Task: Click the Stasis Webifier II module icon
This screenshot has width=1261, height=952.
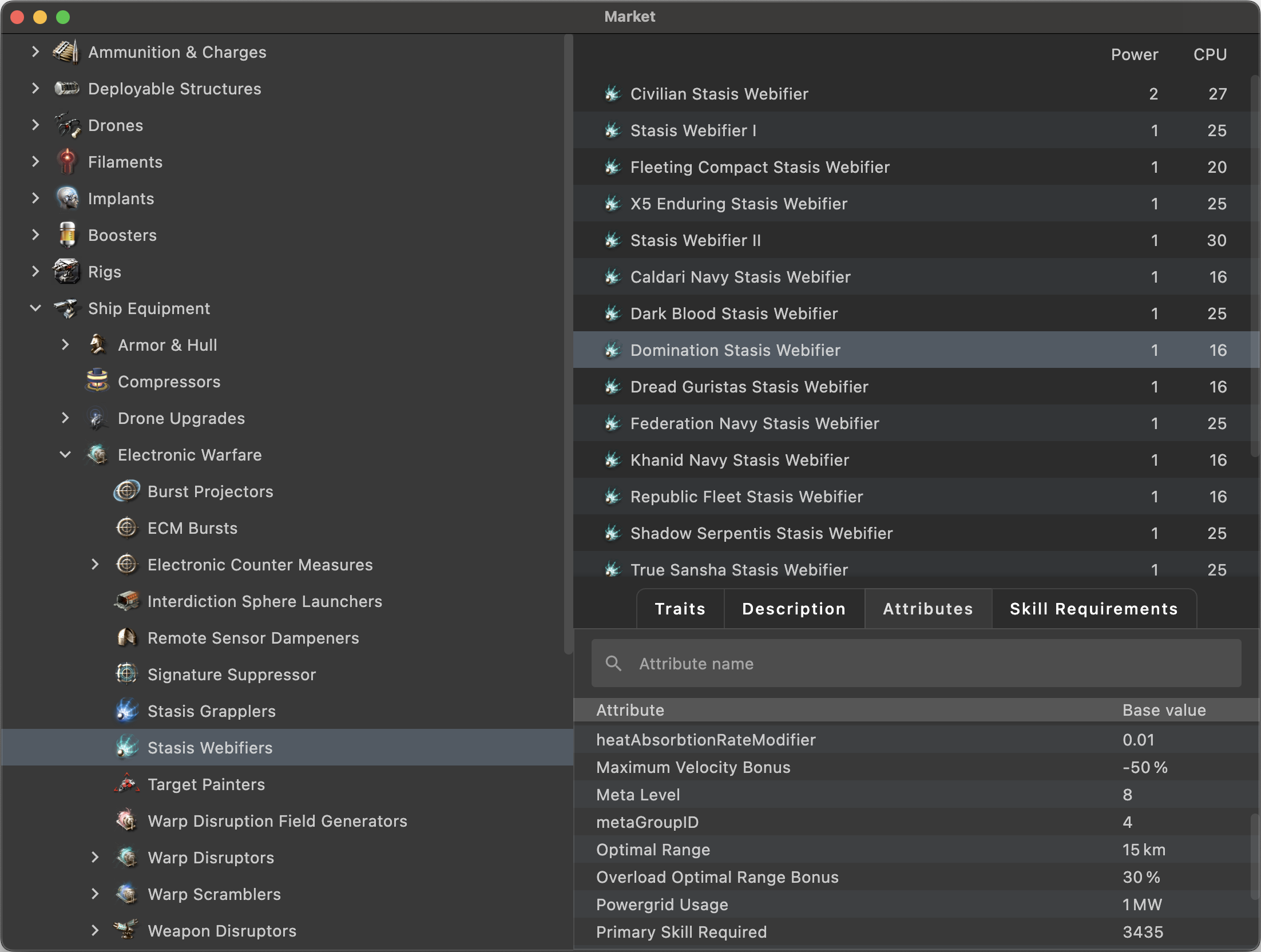Action: click(x=613, y=240)
